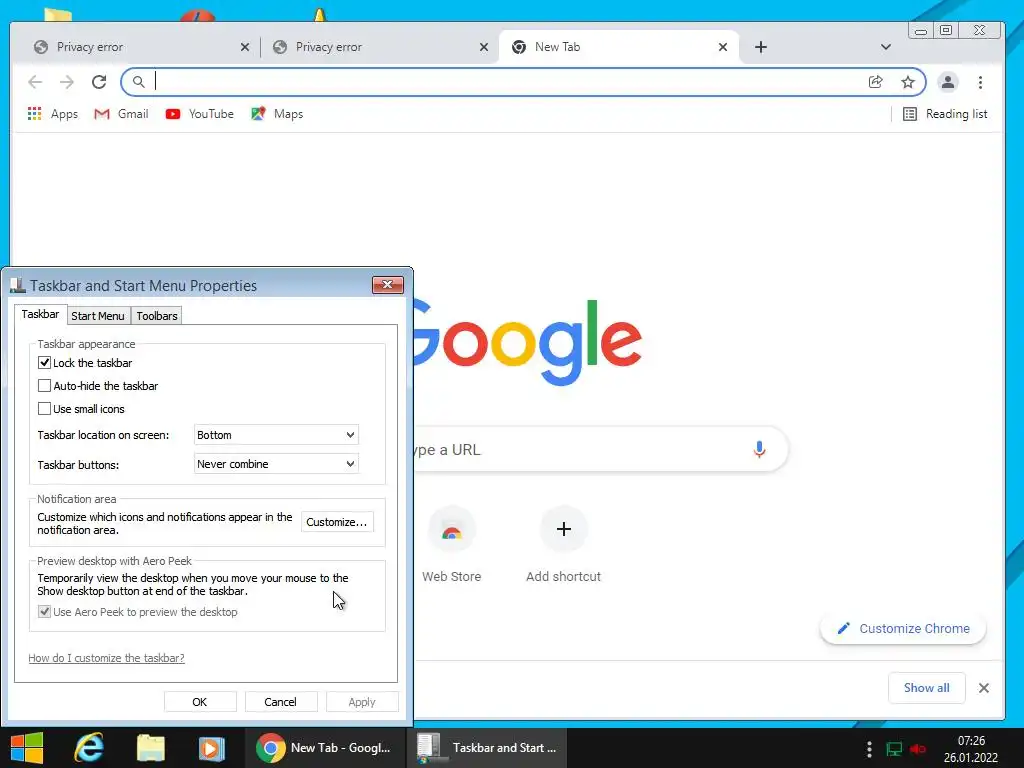This screenshot has height=768, width=1024.
Task: Switch to first Privacy error tab
Action: pos(140,47)
